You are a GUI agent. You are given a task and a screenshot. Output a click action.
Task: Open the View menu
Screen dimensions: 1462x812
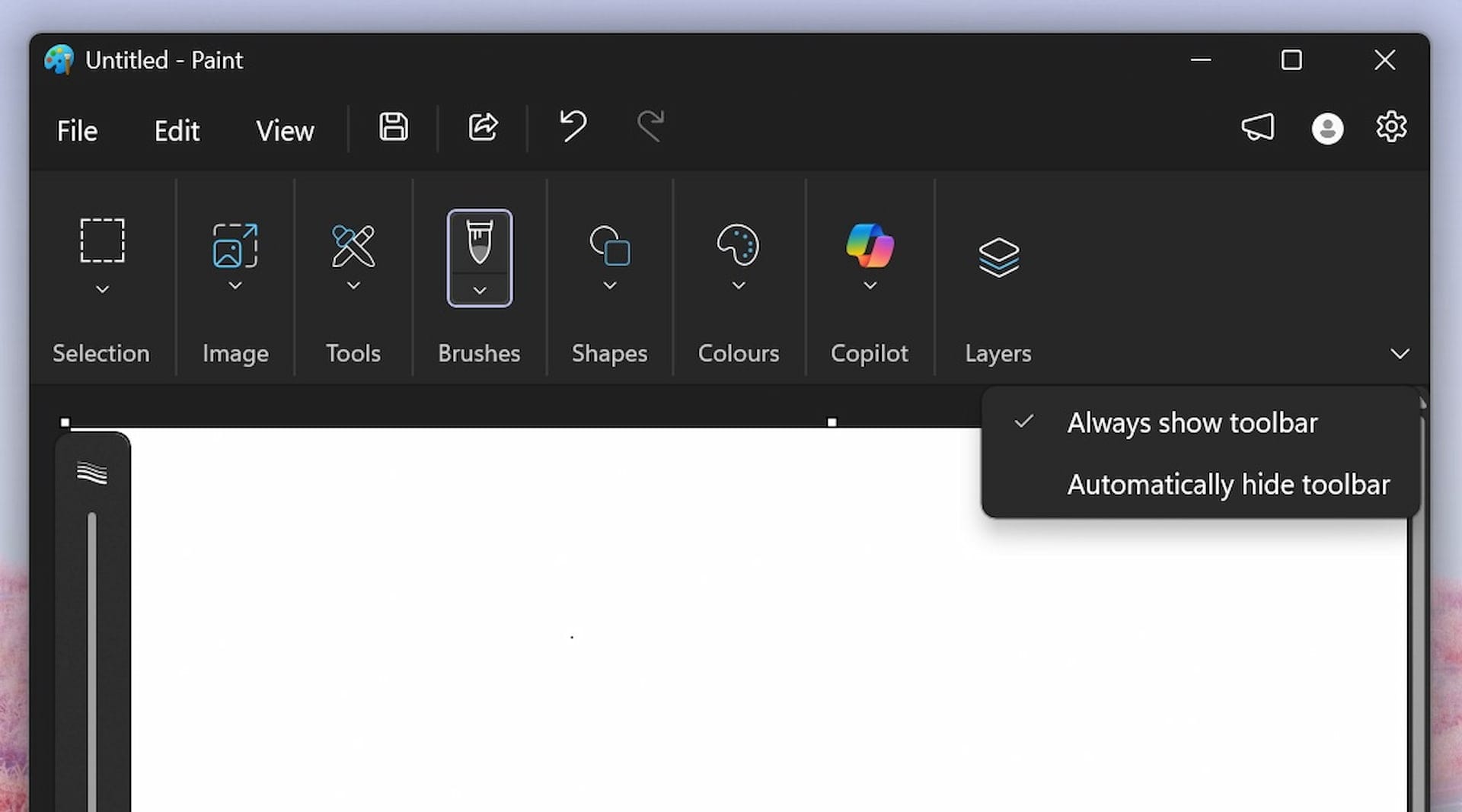click(x=285, y=130)
